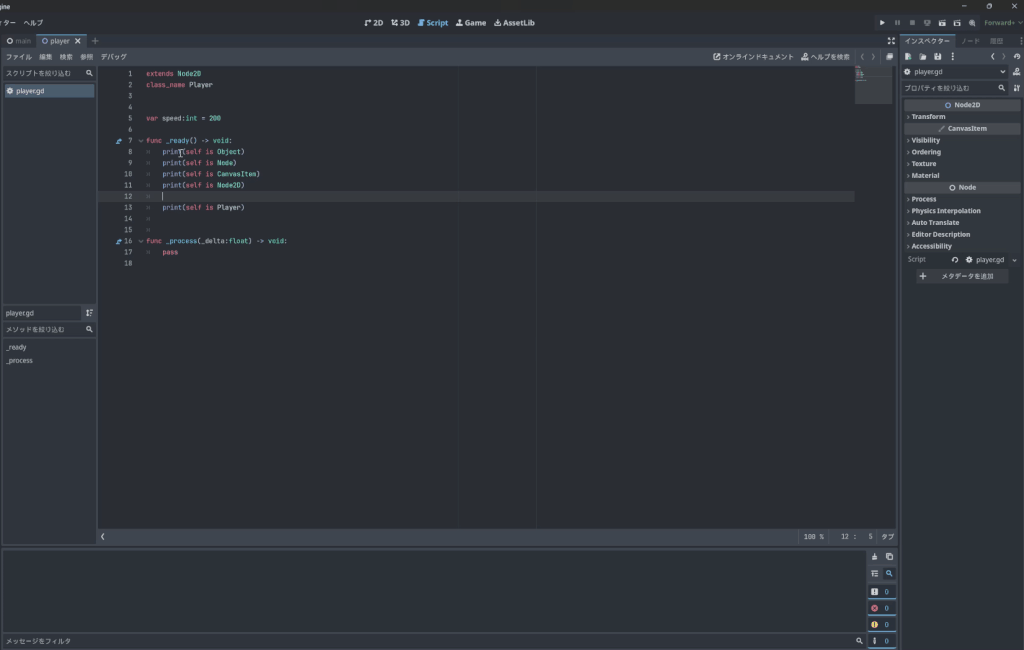
Task: Toggle the scripts panel with the arrow
Action: [103, 536]
